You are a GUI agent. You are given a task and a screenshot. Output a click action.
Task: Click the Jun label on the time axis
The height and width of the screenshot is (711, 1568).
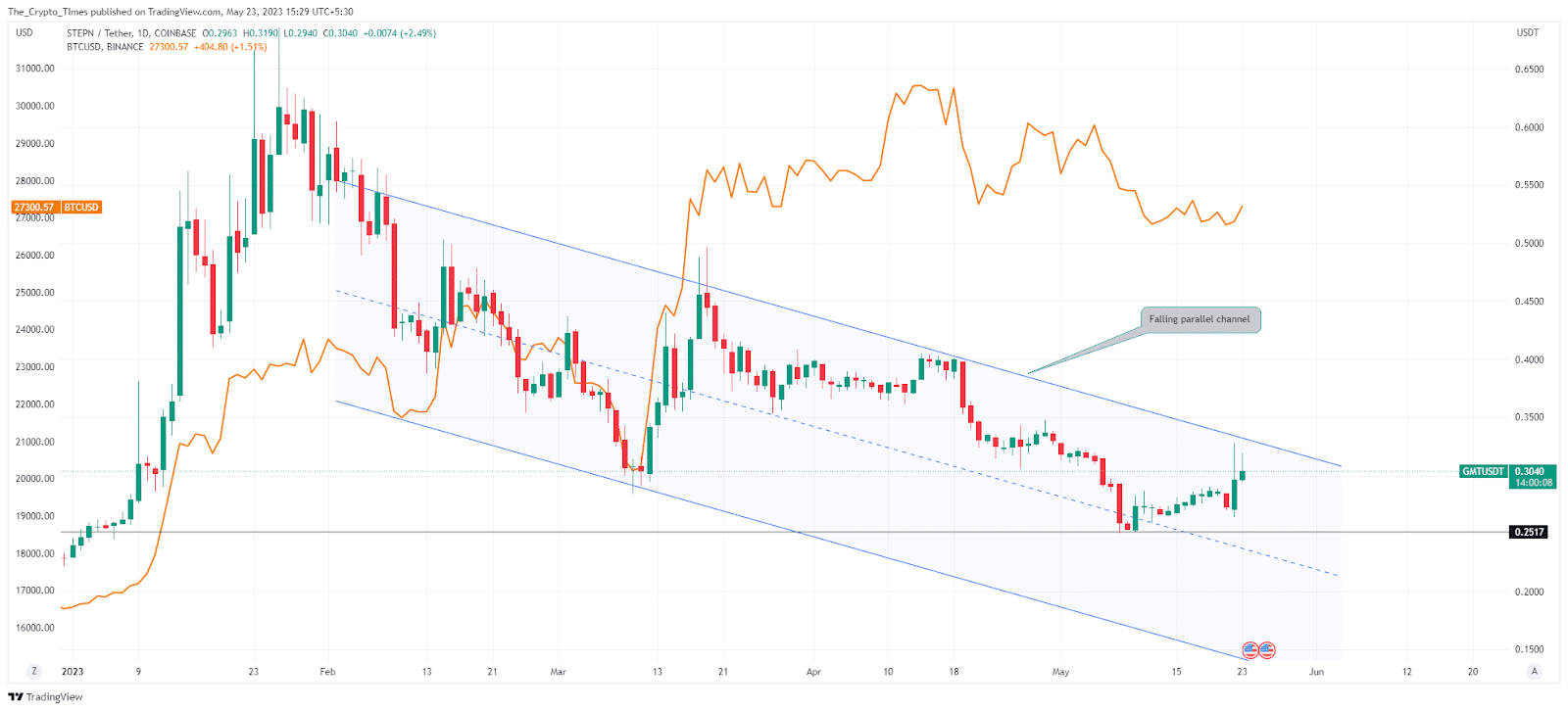pos(1316,672)
